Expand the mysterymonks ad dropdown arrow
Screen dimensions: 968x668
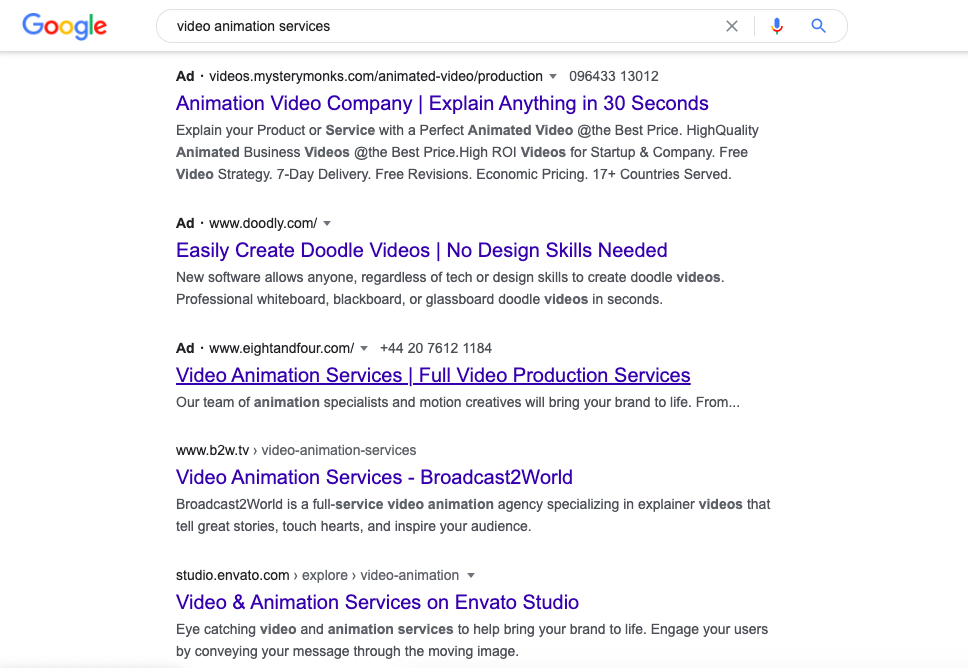[x=553, y=77]
